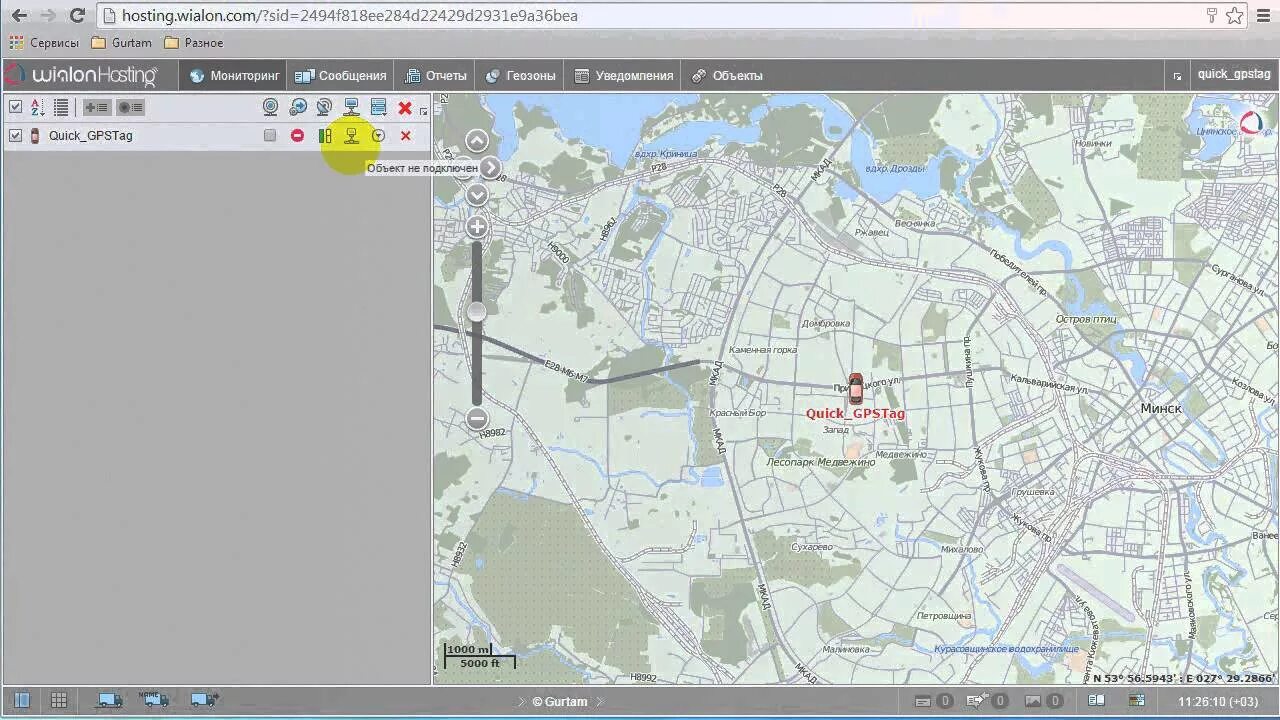This screenshot has width=1280, height=720.
Task: Click the small expand icon beside the username
Action: (x=1177, y=75)
